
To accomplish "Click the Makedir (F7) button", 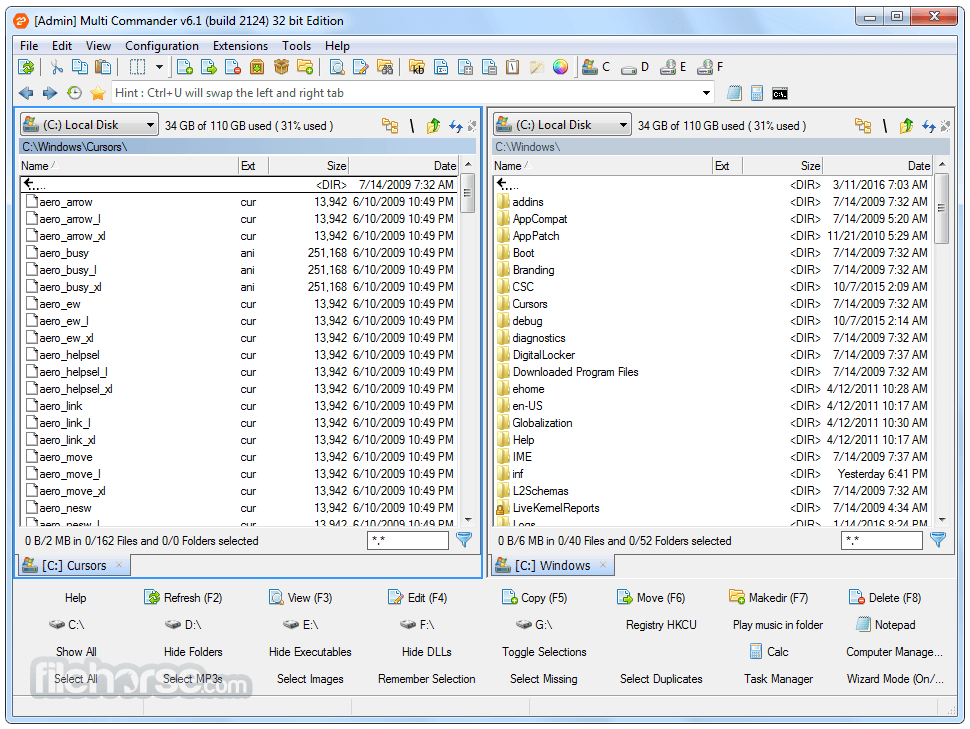I will (768, 598).
